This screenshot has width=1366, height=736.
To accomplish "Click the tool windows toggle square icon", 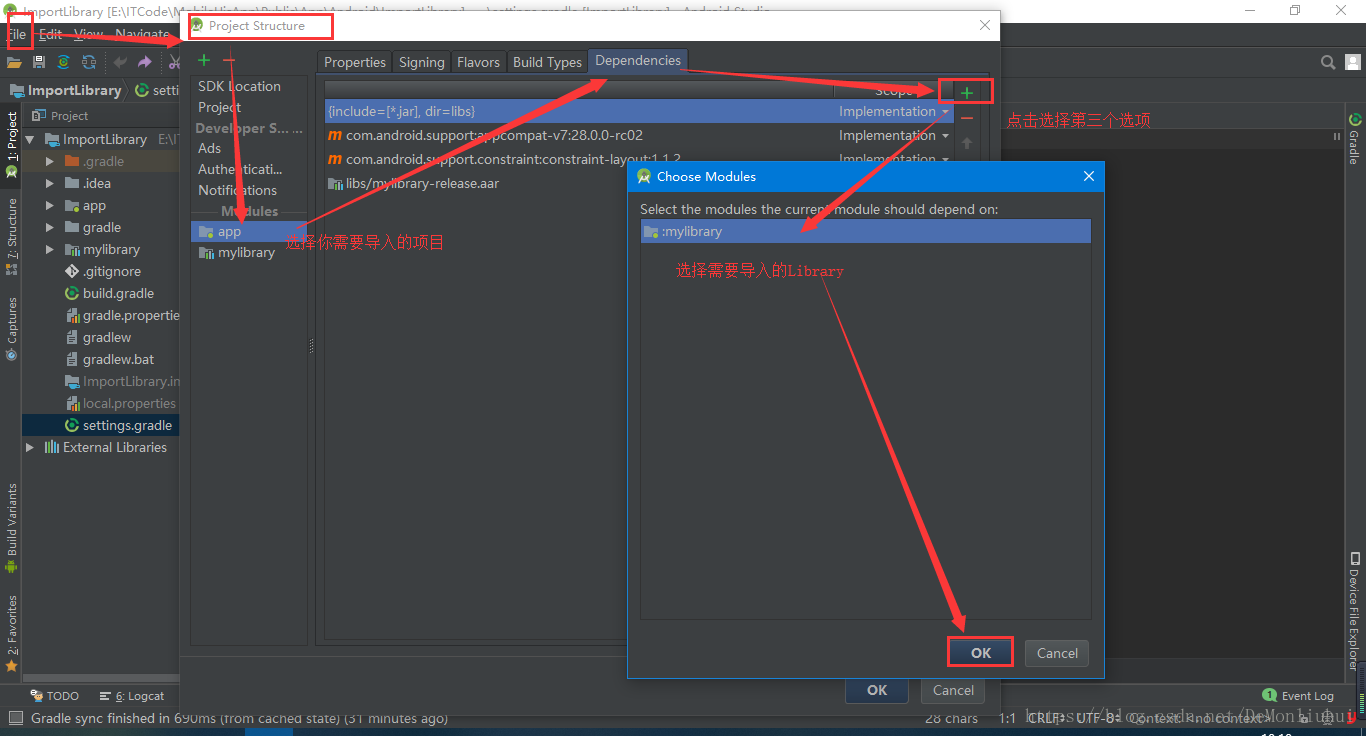I will pyautogui.click(x=15, y=717).
